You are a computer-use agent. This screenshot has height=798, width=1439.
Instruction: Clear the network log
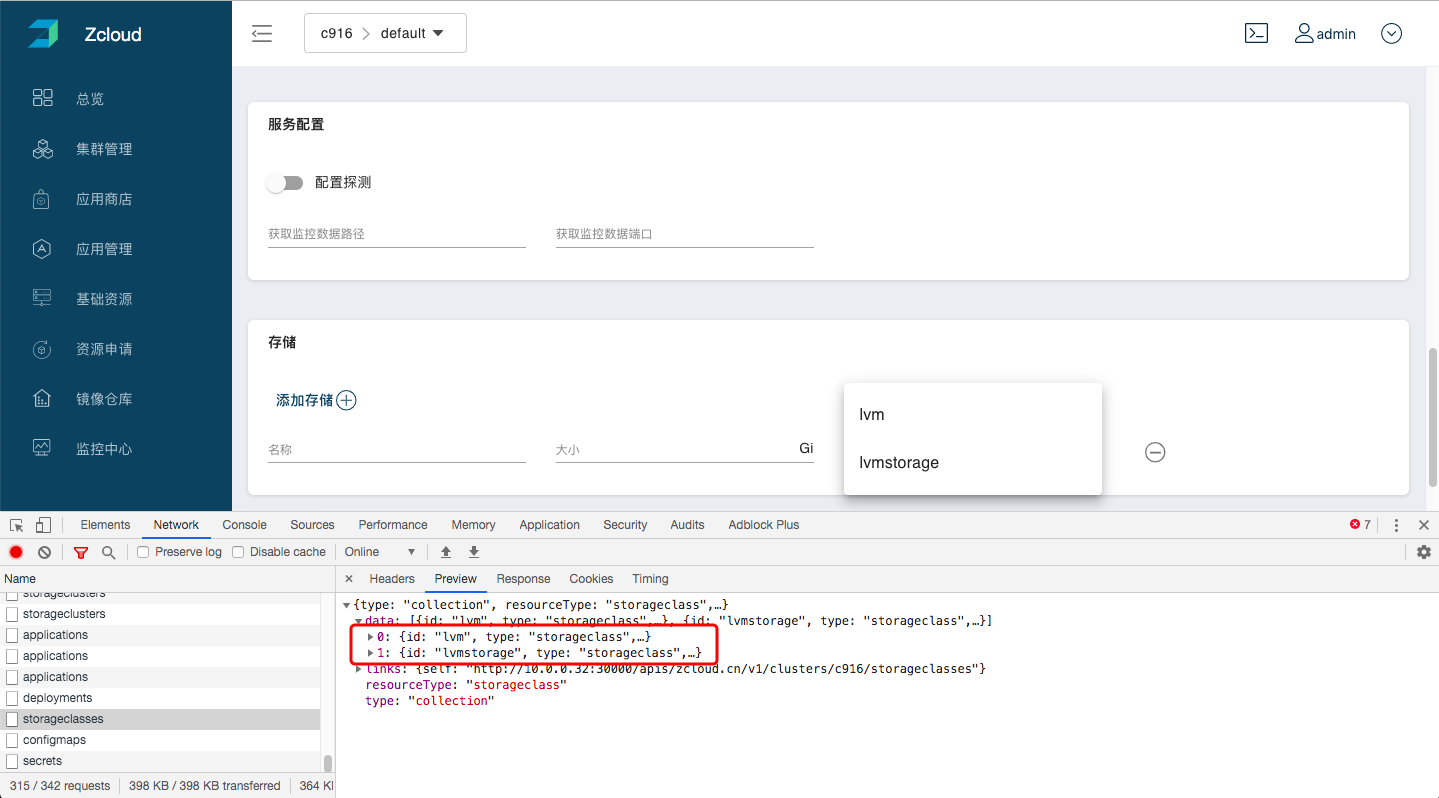(44, 552)
